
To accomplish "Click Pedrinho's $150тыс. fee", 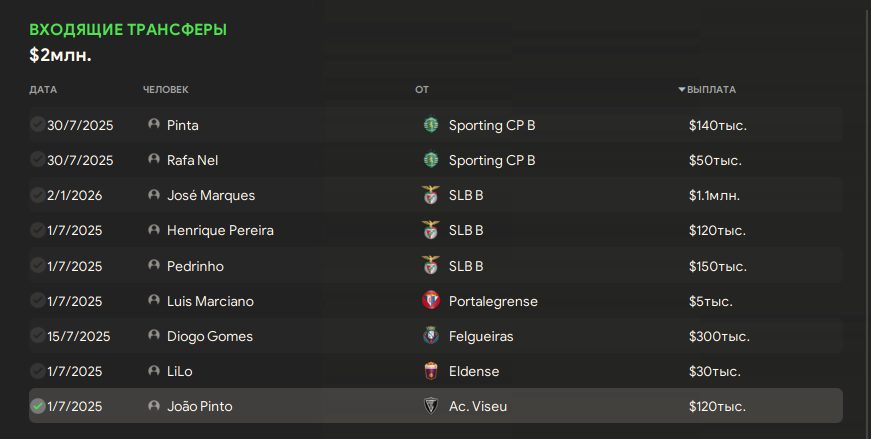I will click(717, 266).
